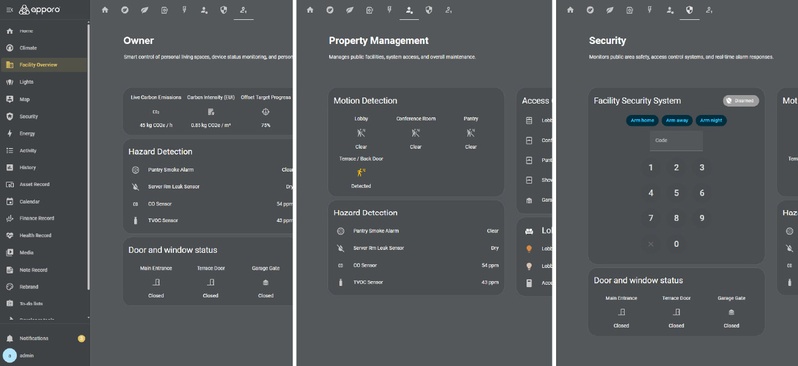Open Lights in the sidebar
The width and height of the screenshot is (798, 366).
tap(44, 82)
